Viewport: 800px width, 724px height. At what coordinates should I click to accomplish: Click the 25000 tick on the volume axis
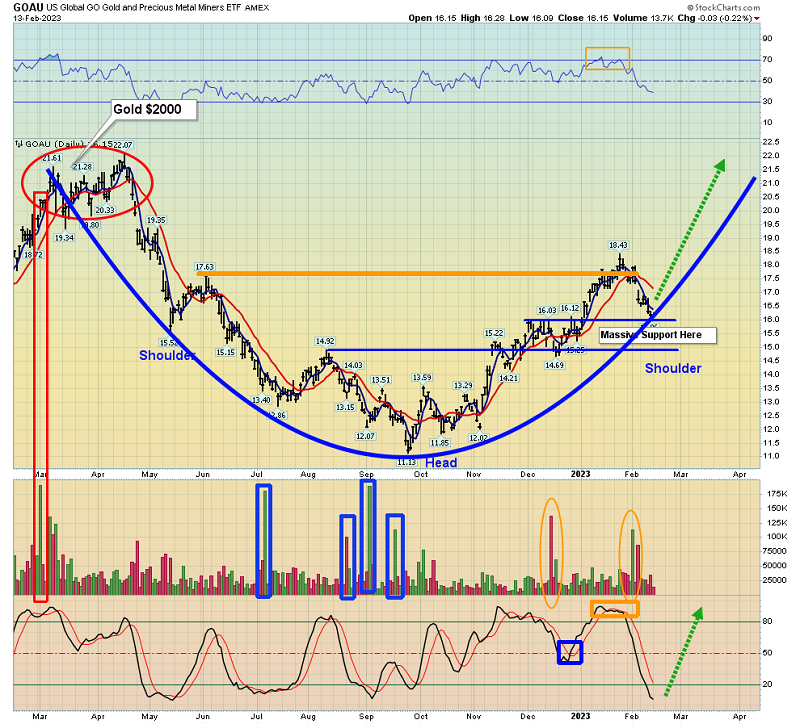[775, 580]
